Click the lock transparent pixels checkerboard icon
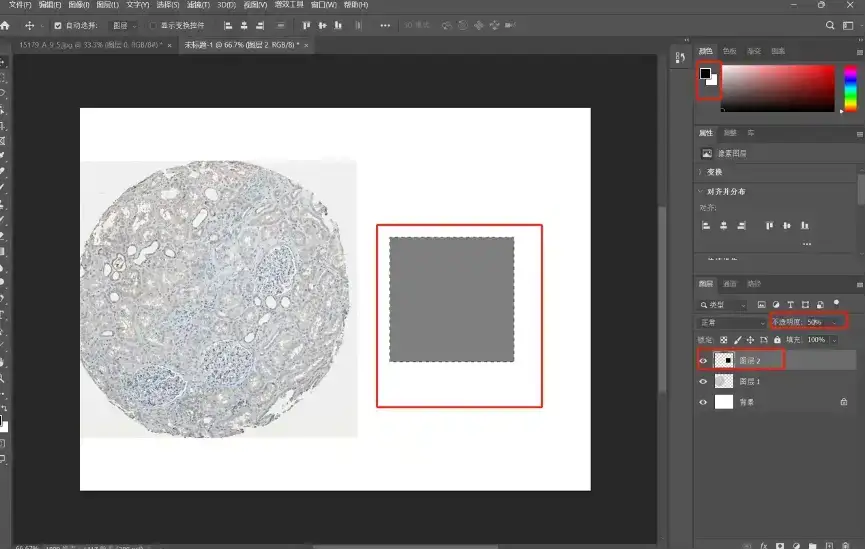Viewport: 866px width, 550px height. pos(724,340)
